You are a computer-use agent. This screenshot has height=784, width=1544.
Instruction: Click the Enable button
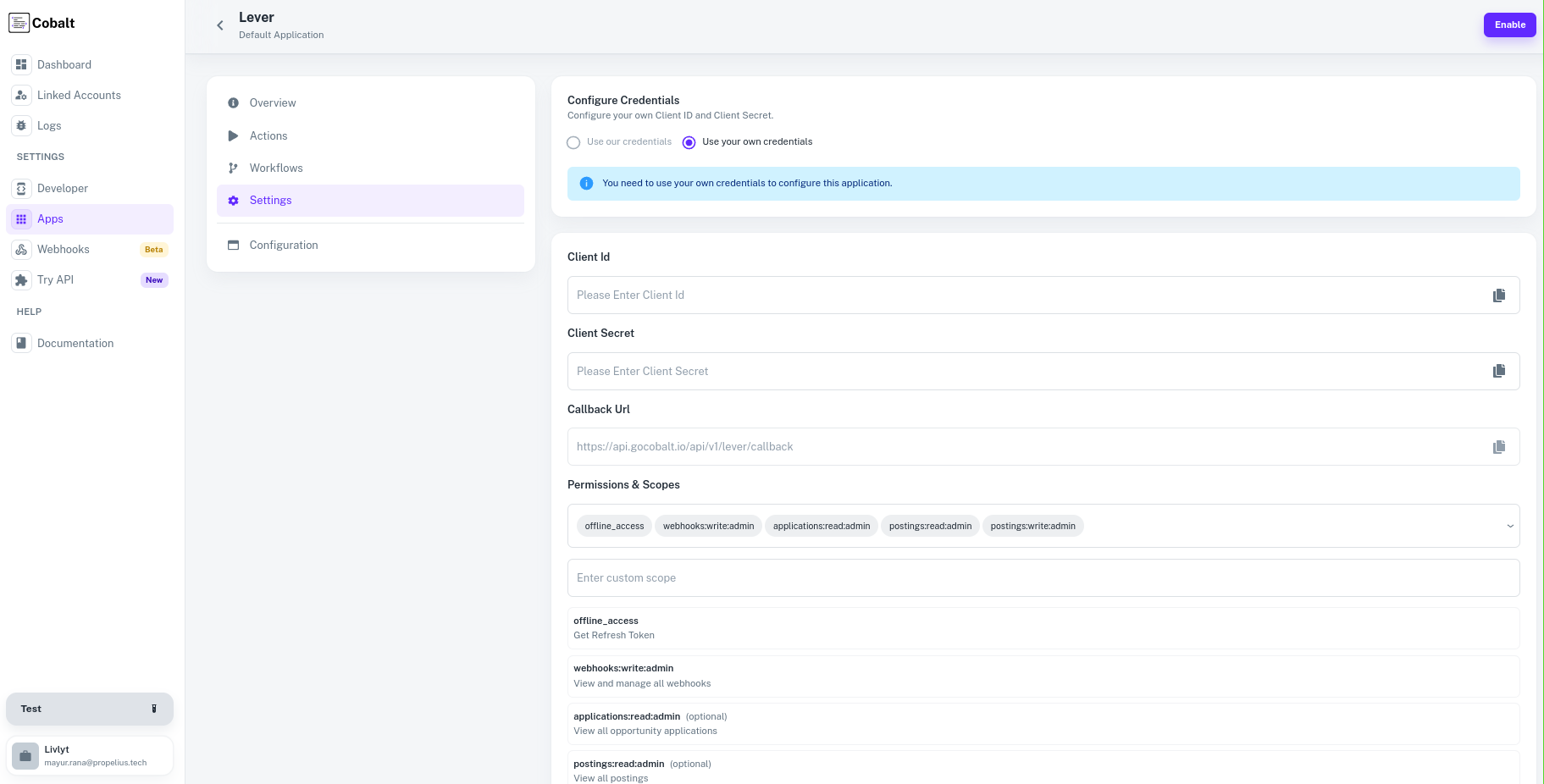coord(1509,25)
